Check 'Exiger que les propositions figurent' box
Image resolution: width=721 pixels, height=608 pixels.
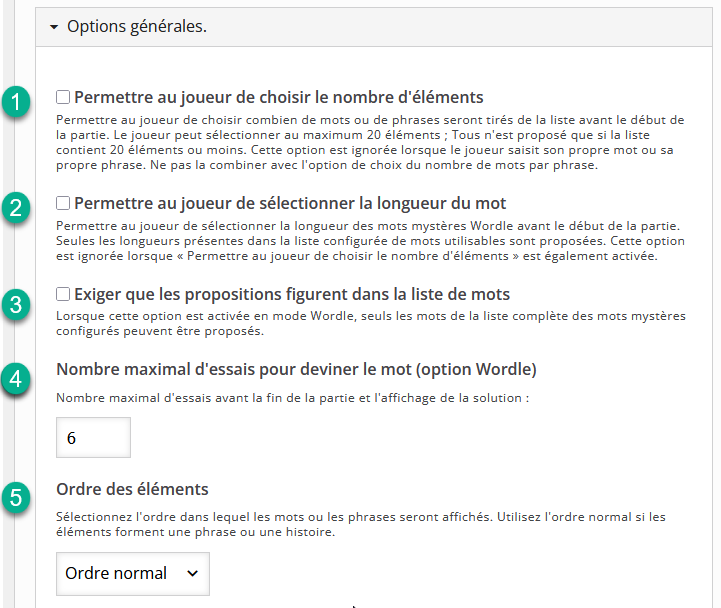(63, 294)
